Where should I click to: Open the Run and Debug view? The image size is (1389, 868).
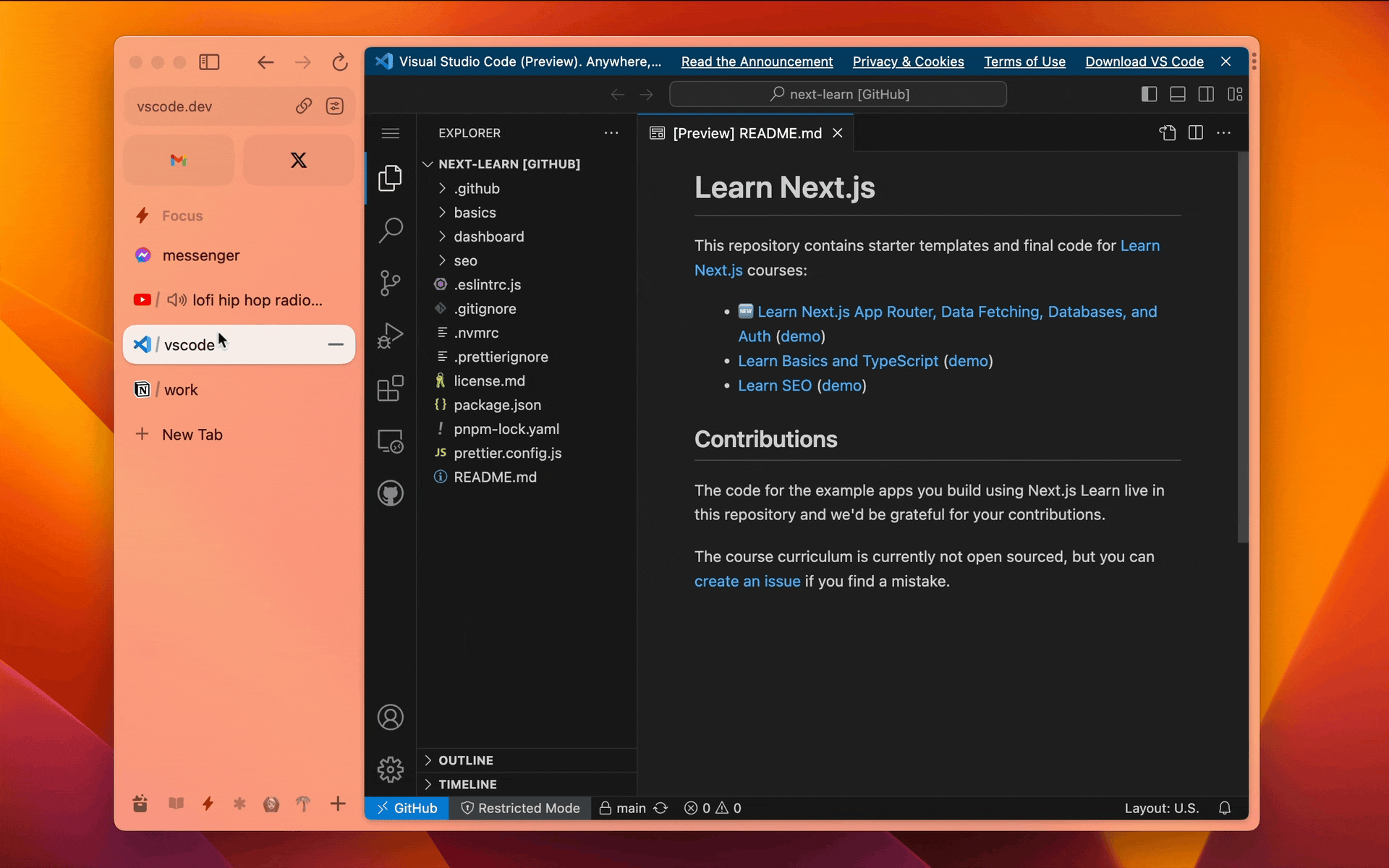[x=390, y=336]
